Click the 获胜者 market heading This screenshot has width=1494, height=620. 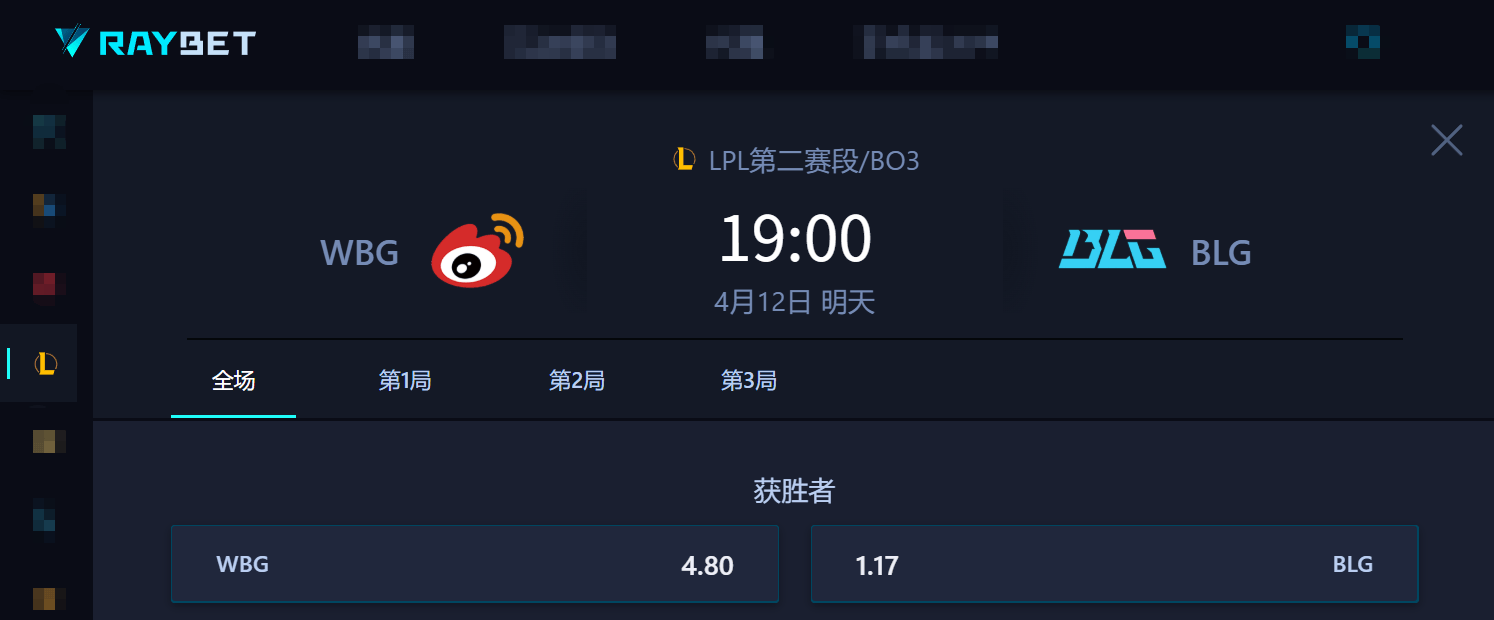[794, 491]
